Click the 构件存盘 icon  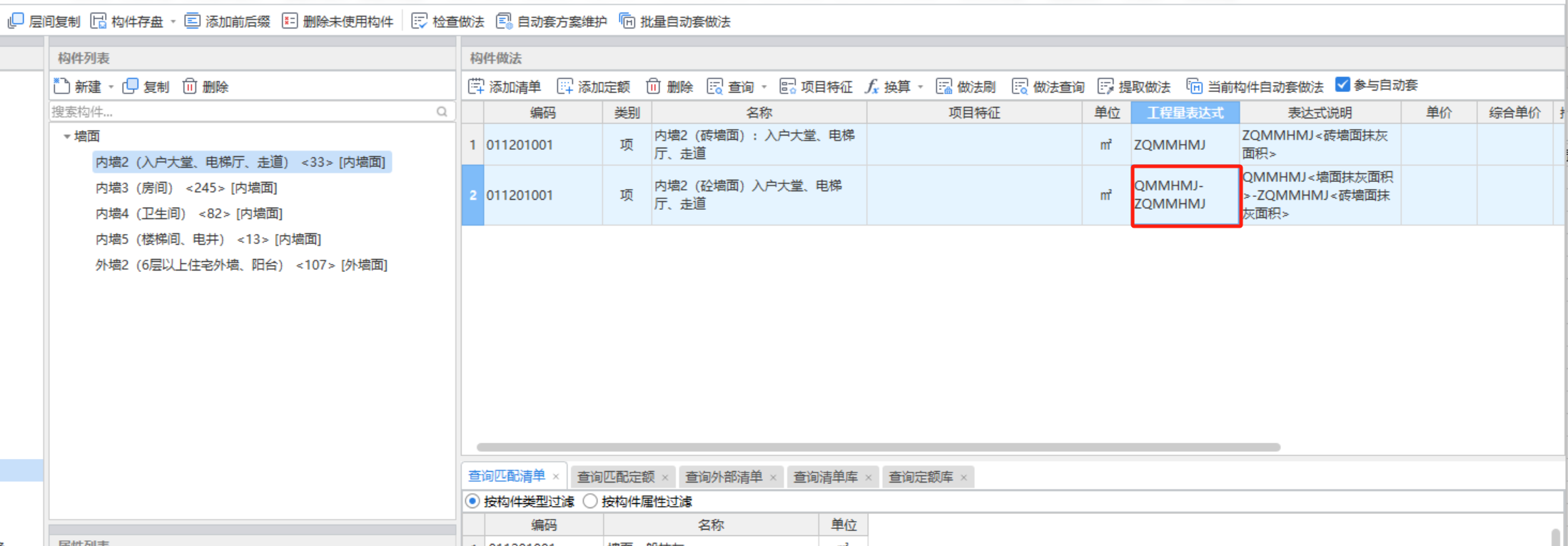pos(98,21)
